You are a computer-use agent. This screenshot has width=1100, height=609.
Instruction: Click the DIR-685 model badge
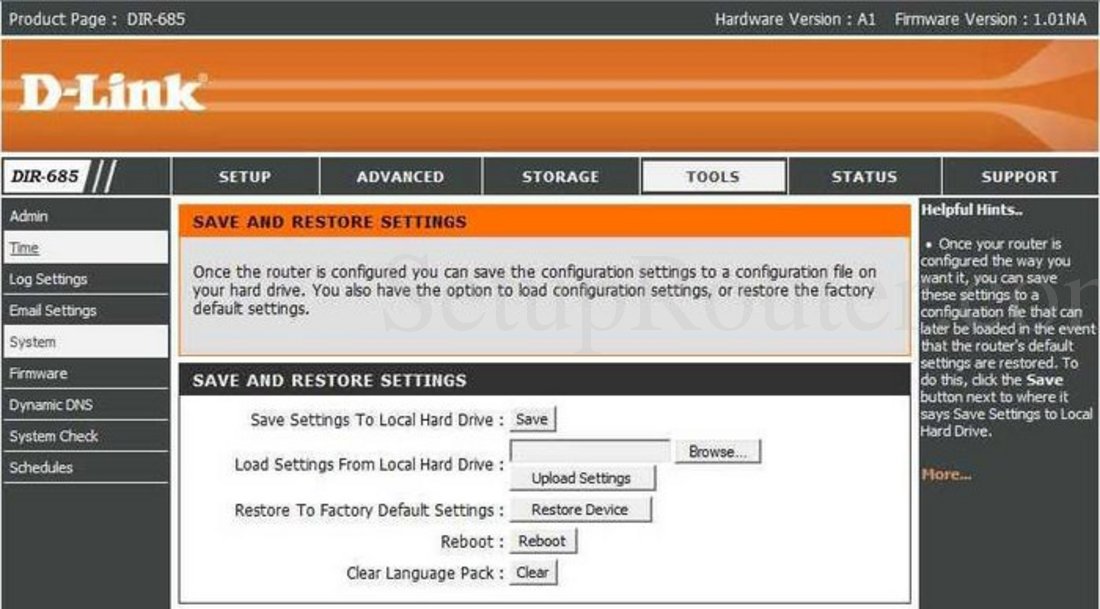tap(45, 176)
